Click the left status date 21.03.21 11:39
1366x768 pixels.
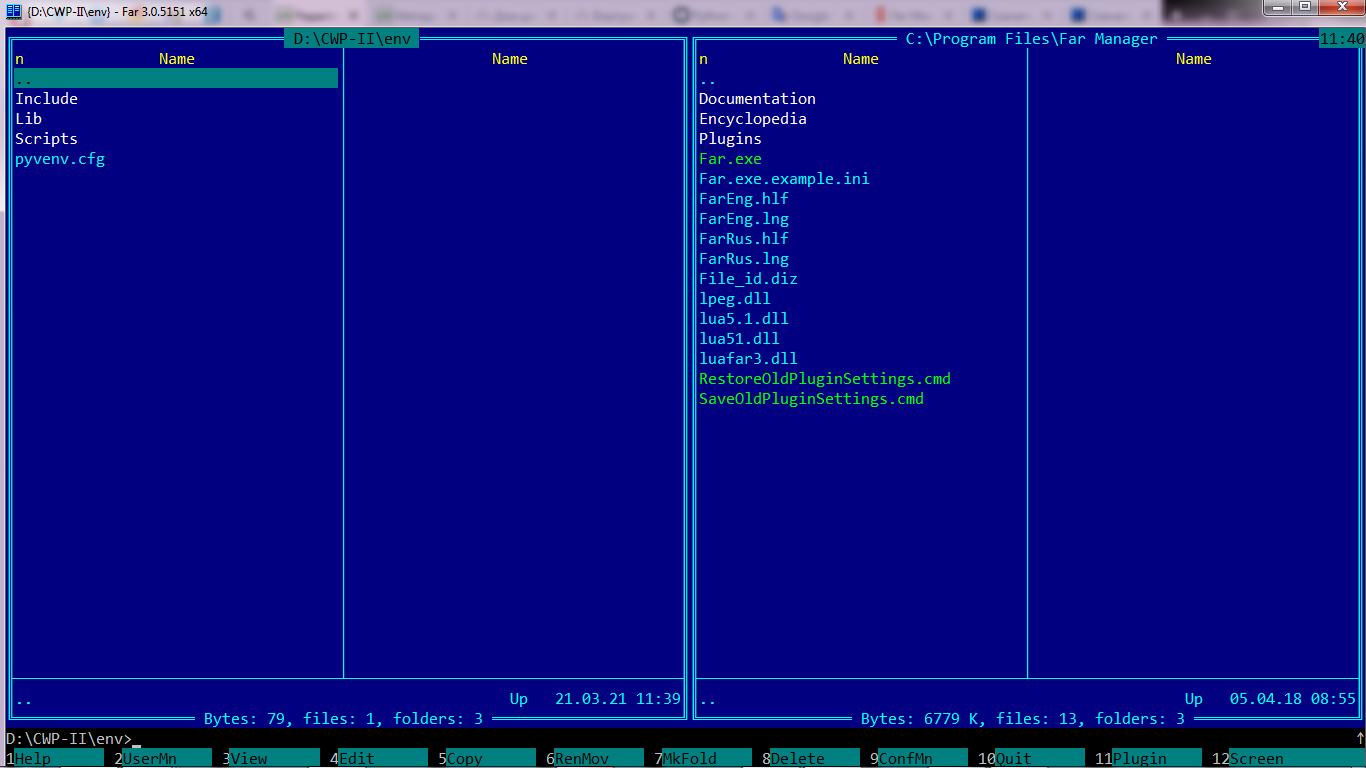click(618, 699)
